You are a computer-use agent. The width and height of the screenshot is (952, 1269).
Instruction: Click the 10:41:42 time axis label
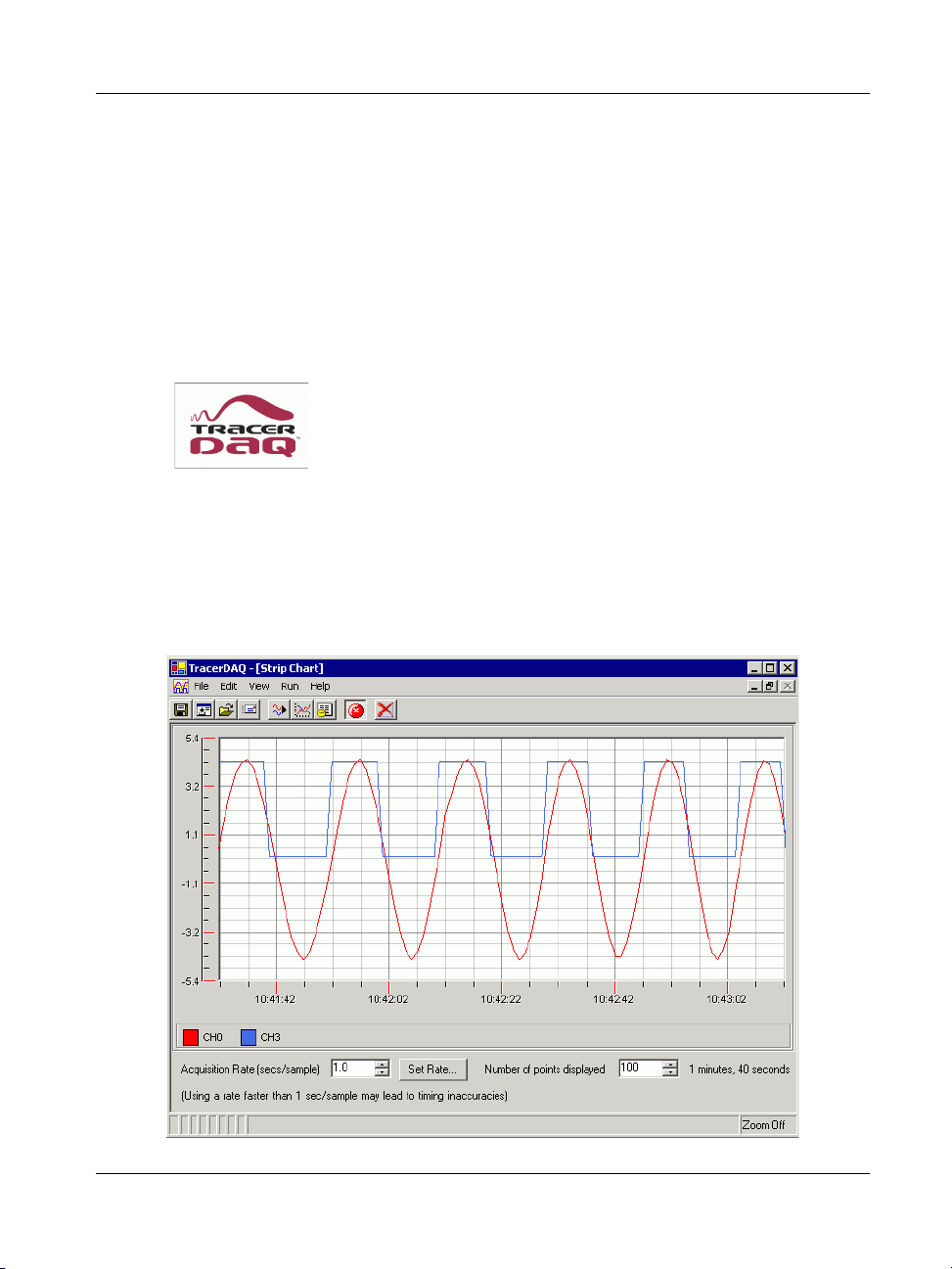[x=275, y=999]
